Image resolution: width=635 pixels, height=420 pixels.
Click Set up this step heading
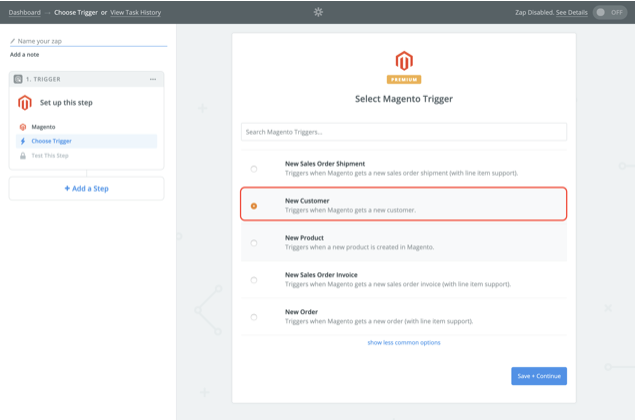(x=66, y=102)
